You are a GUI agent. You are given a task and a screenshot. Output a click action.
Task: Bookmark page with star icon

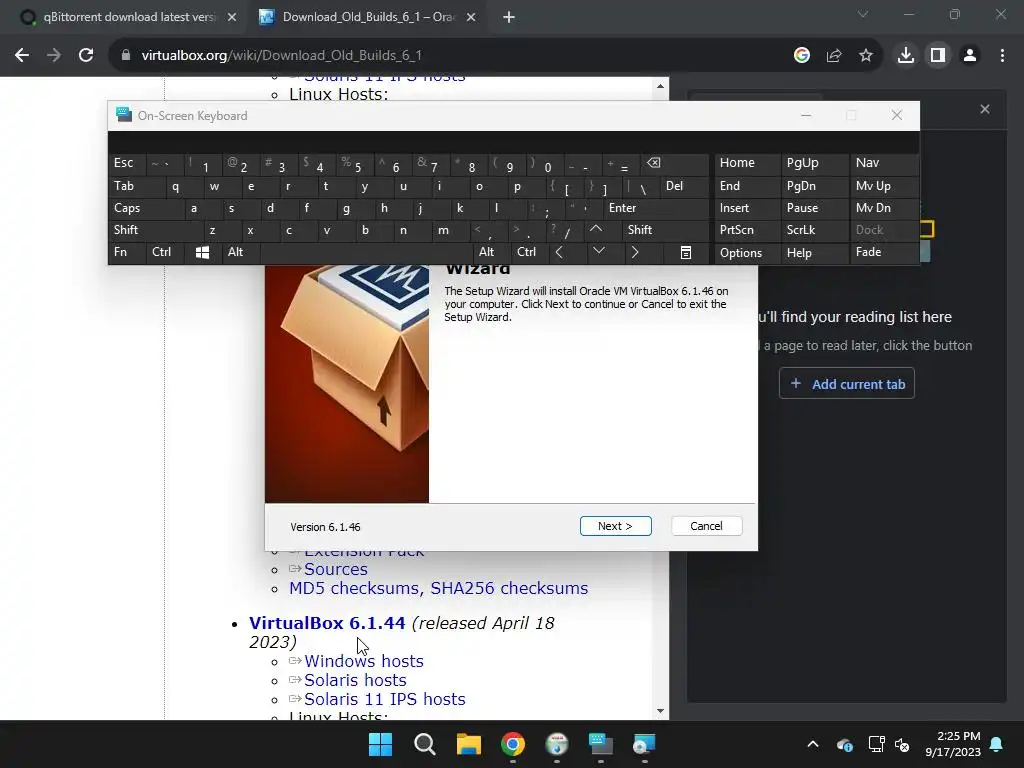(x=866, y=56)
